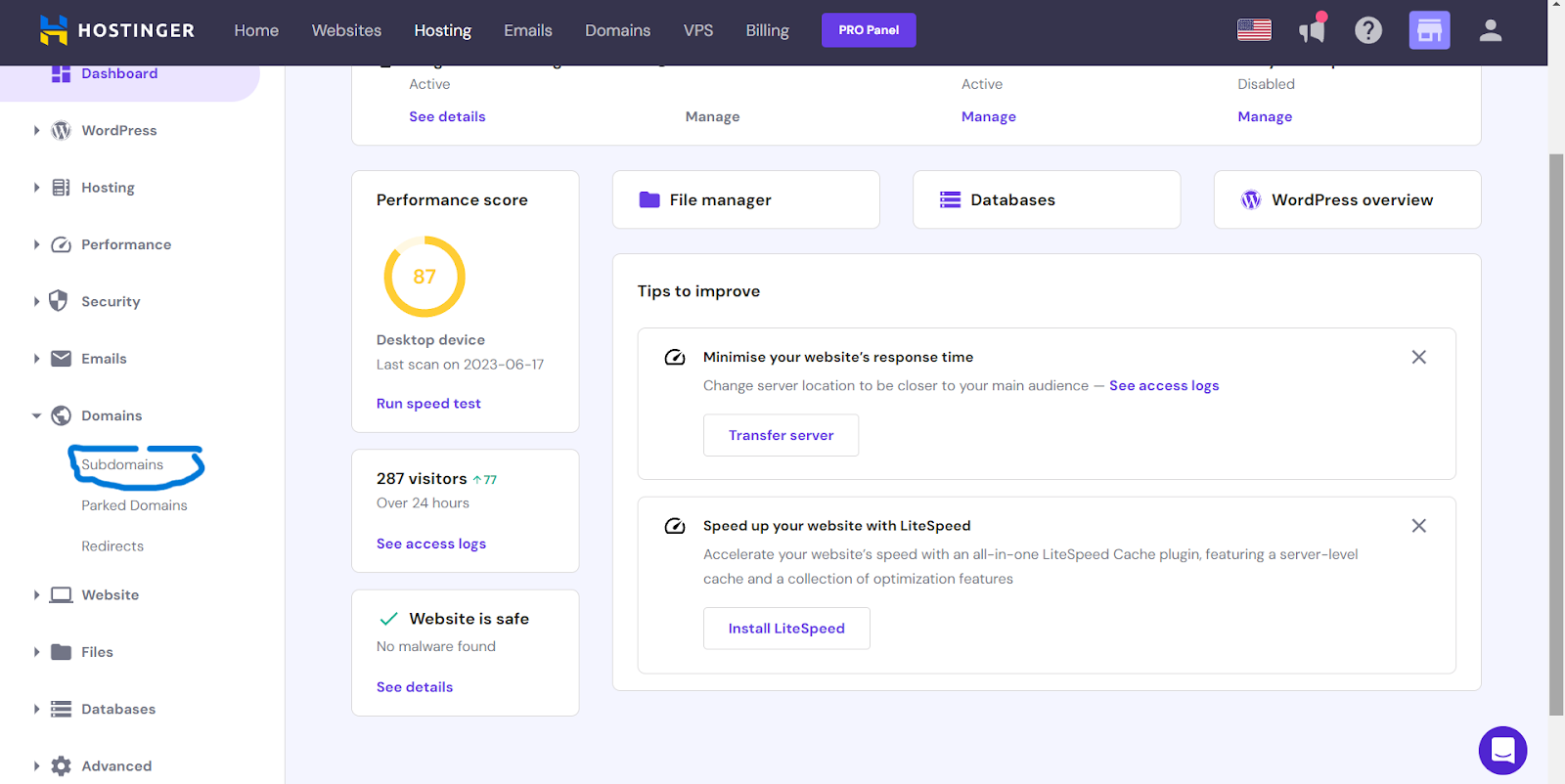Open the user profile icon
The height and width of the screenshot is (784, 1565).
tap(1491, 30)
